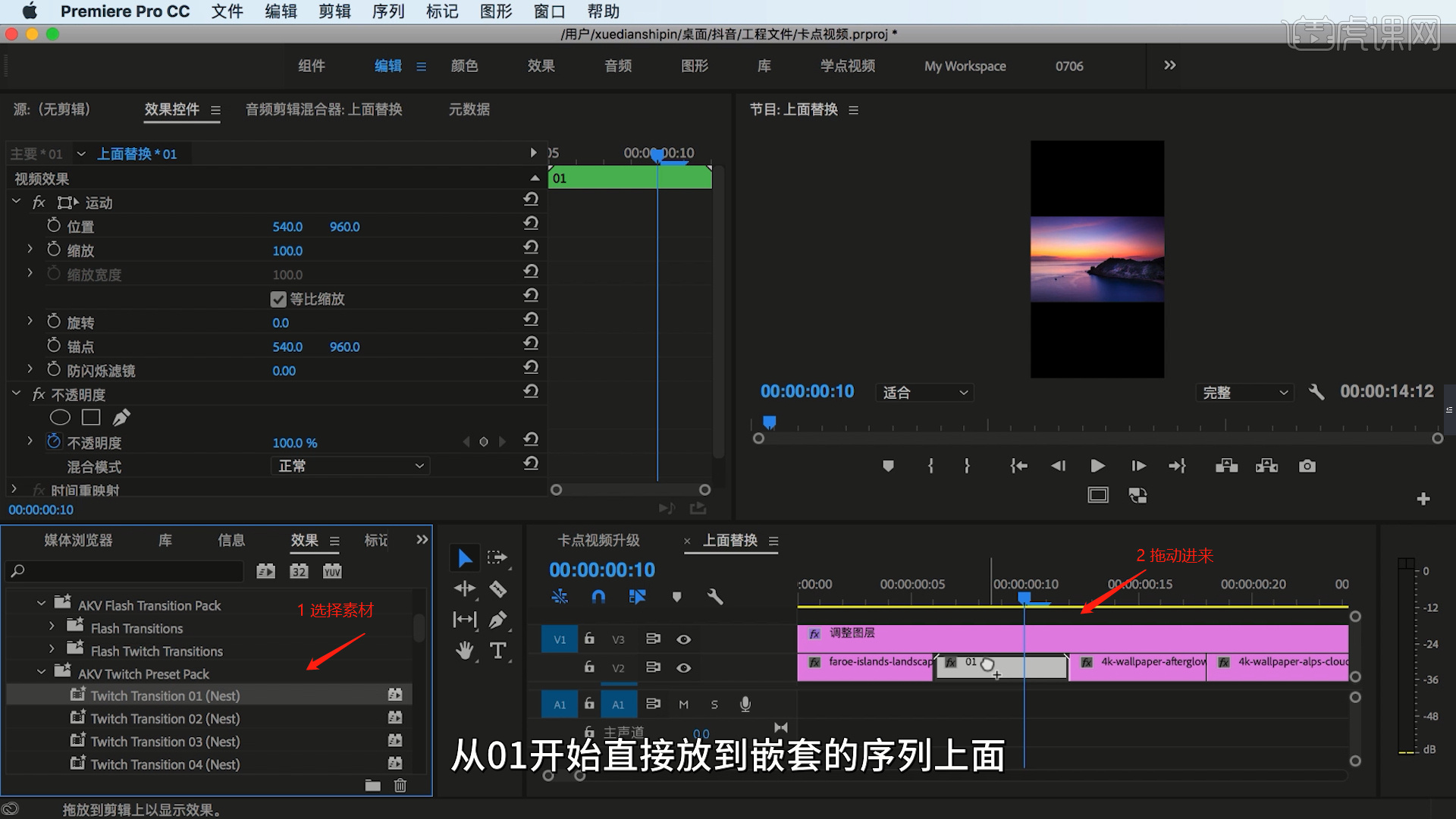Screen dimensions: 1456x819
Task: Select the Track Select Forward tool
Action: click(497, 558)
